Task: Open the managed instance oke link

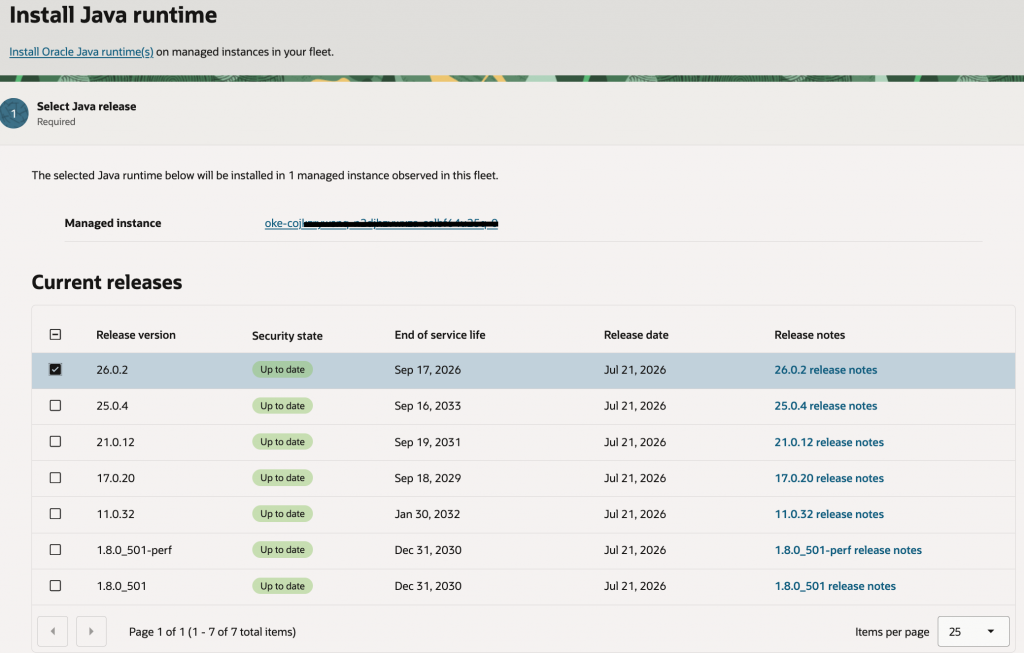Action: 381,223
